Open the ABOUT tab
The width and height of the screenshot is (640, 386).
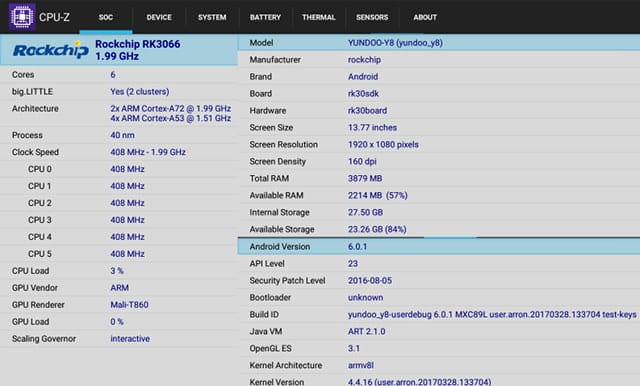pyautogui.click(x=425, y=17)
